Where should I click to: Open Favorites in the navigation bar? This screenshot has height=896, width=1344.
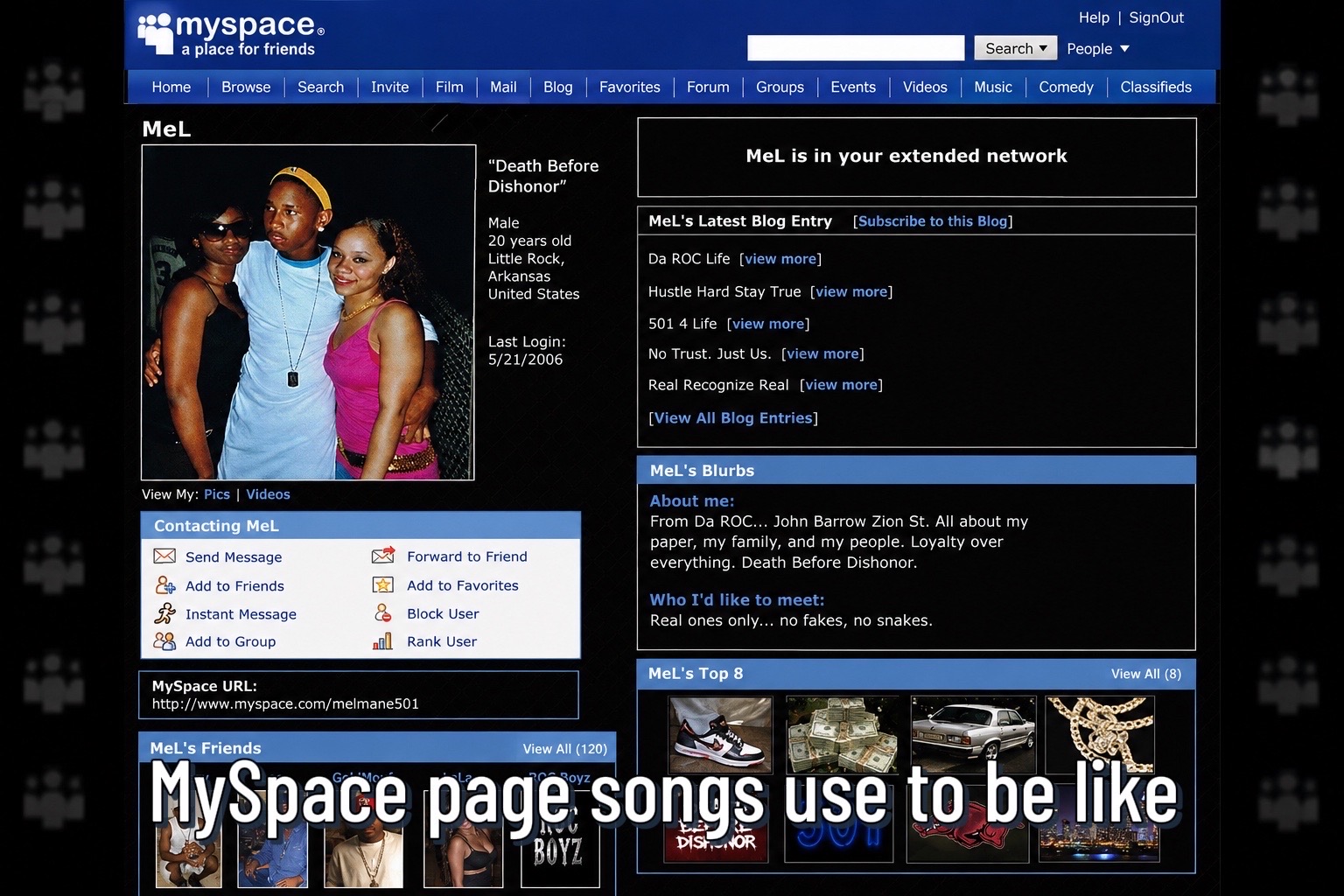click(630, 87)
